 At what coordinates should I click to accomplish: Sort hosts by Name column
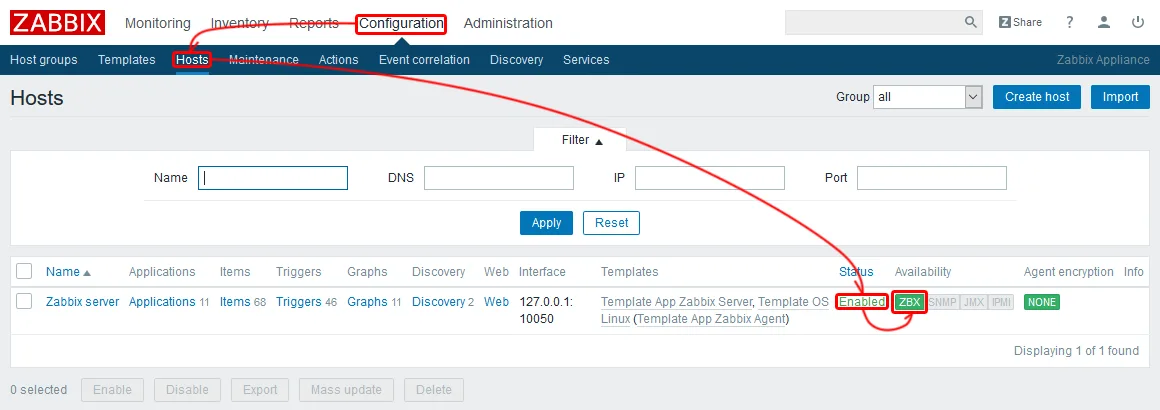tap(67, 272)
